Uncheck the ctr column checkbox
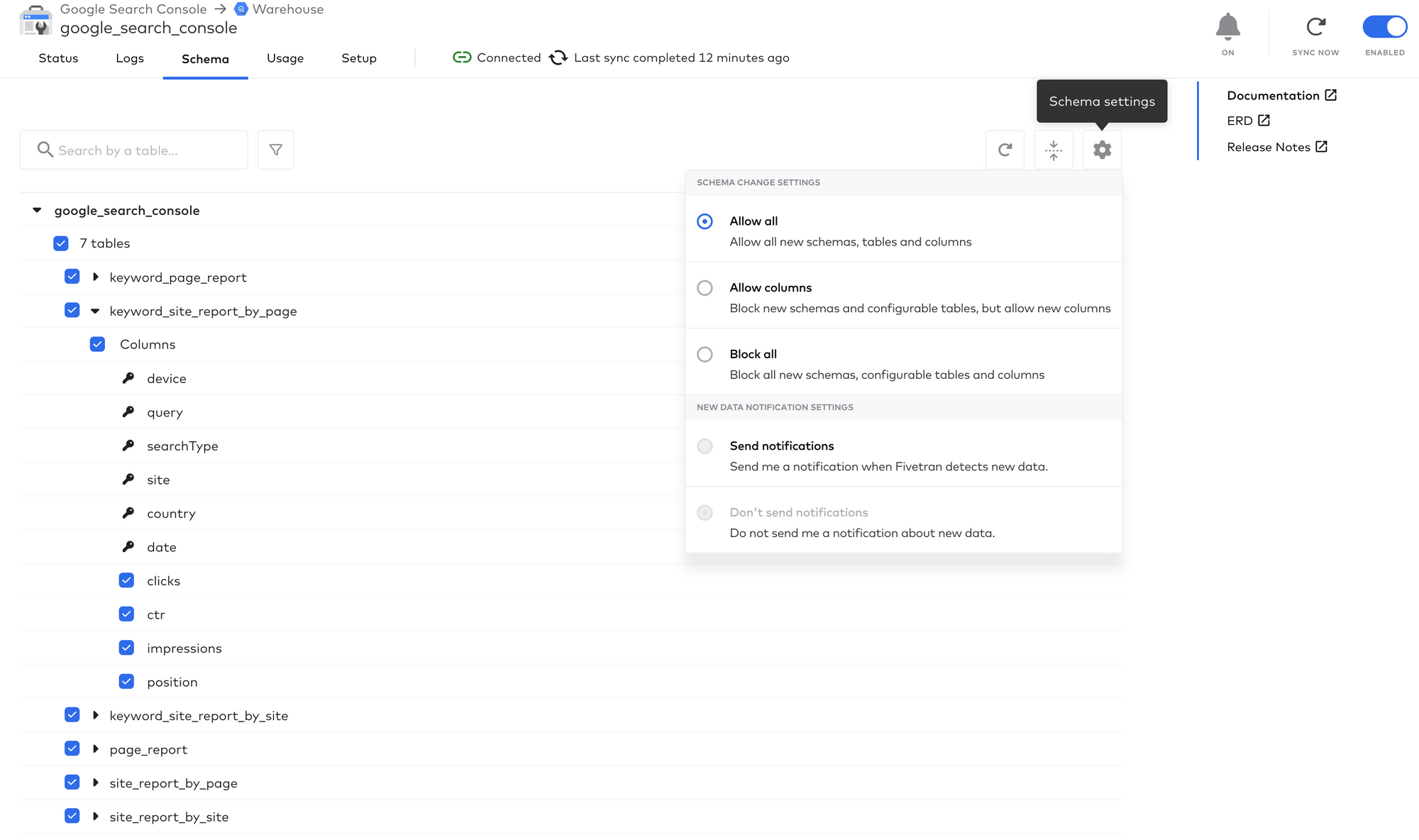The height and width of the screenshot is (840, 1419). coord(127,614)
